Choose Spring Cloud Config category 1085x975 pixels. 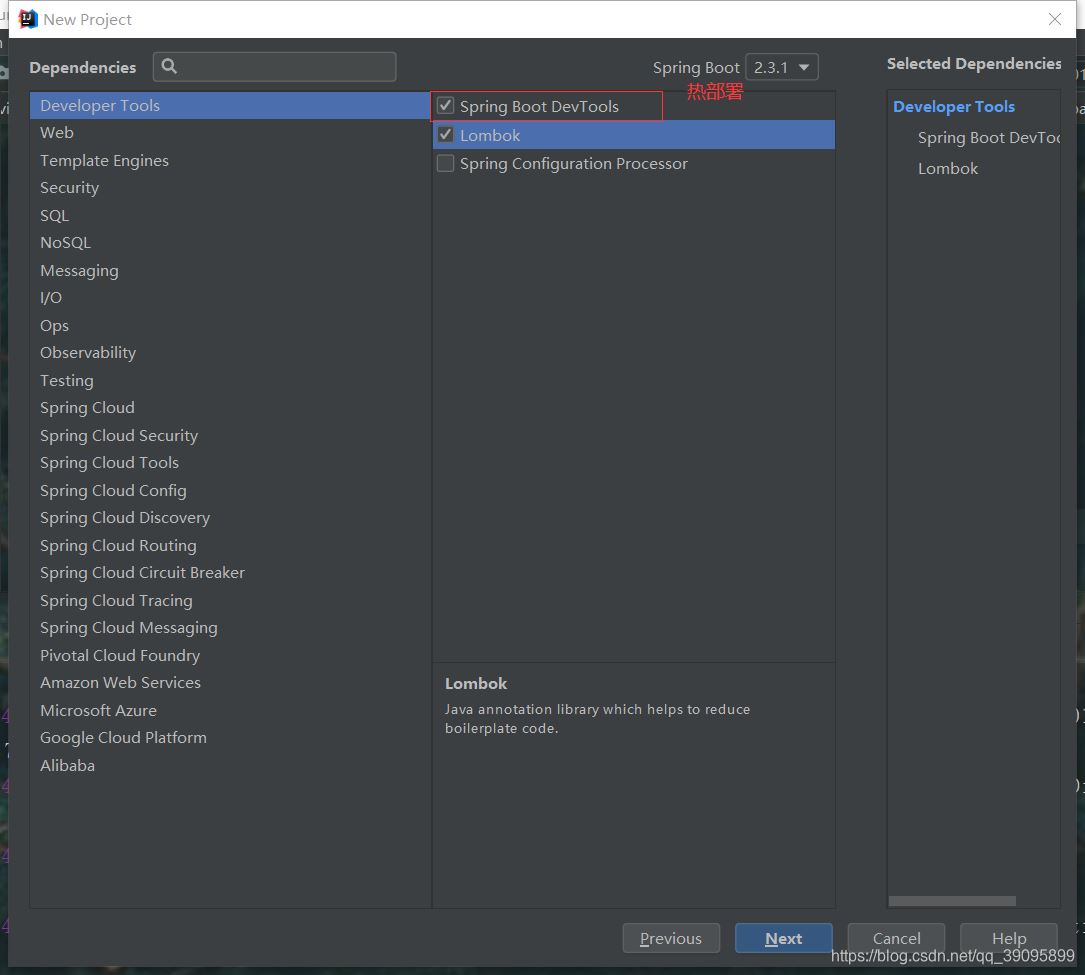[230, 491]
